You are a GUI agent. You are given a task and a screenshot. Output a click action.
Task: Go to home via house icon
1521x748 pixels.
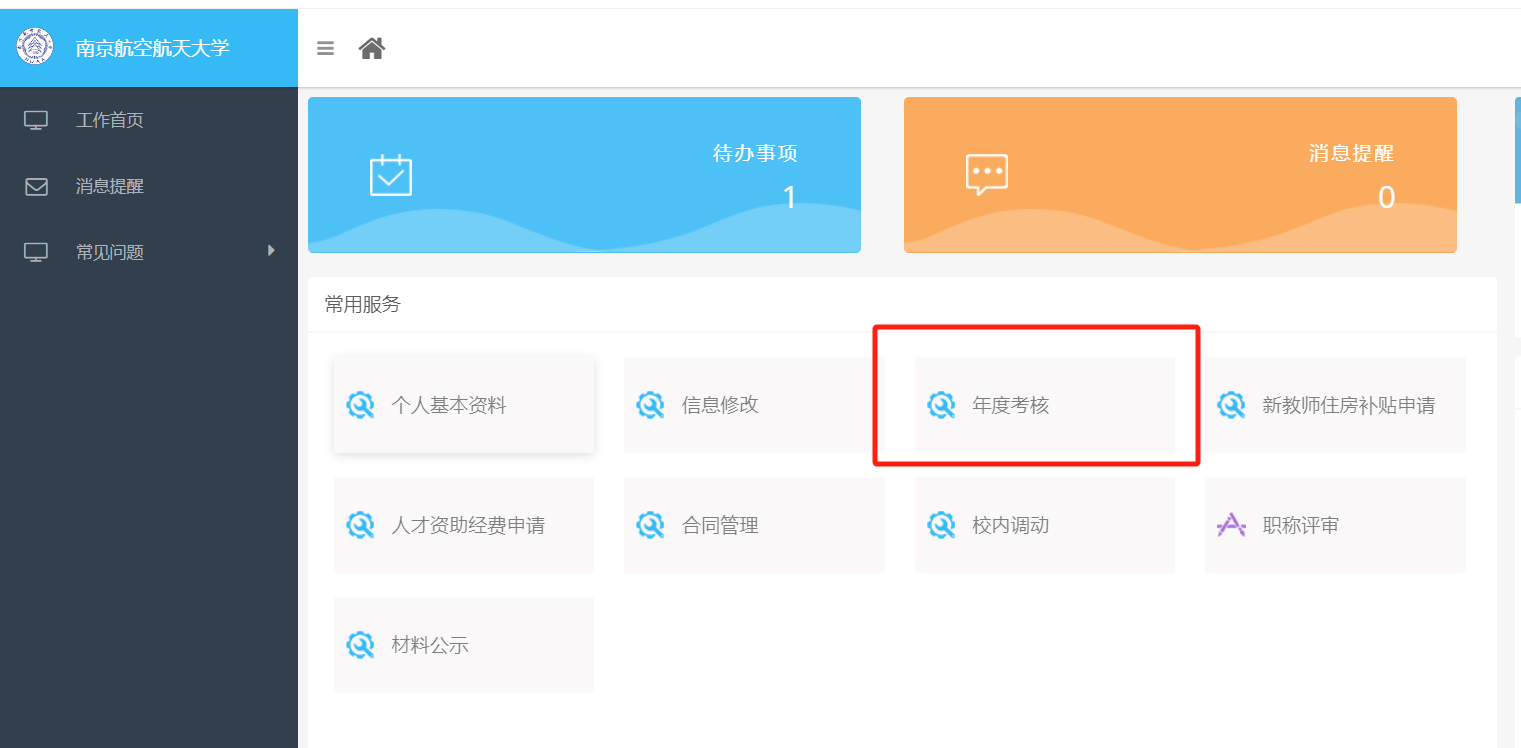[372, 48]
